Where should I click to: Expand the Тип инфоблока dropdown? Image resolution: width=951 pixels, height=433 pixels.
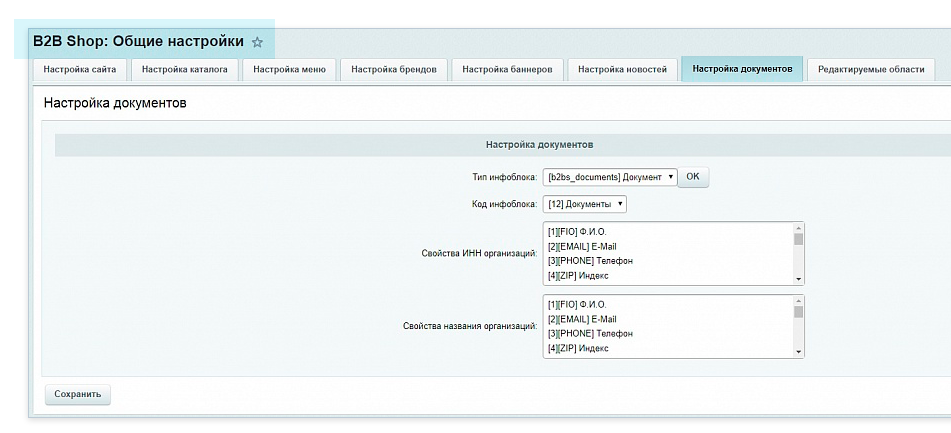[610, 177]
